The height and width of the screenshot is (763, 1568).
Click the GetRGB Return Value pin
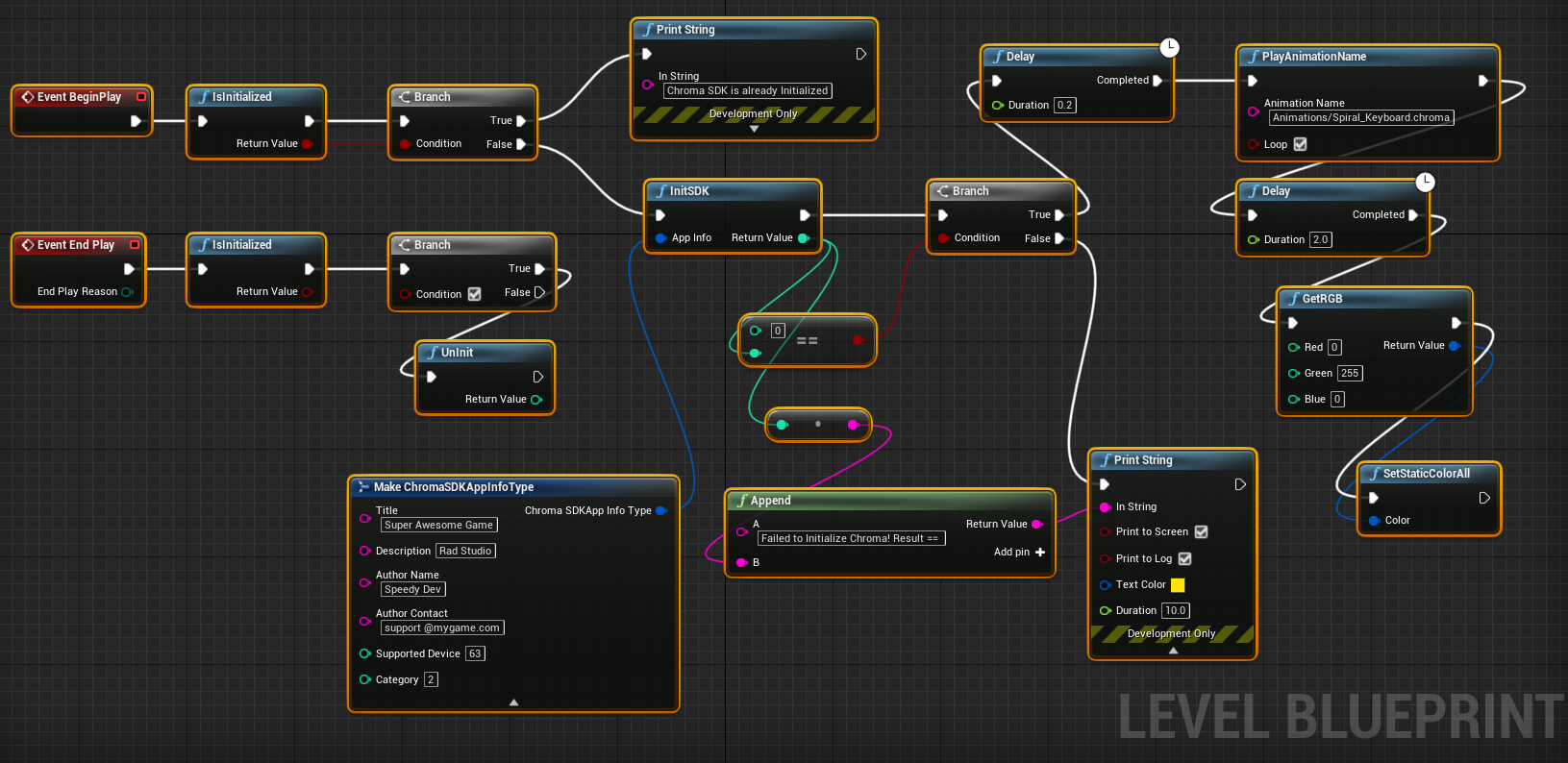pyautogui.click(x=1454, y=346)
